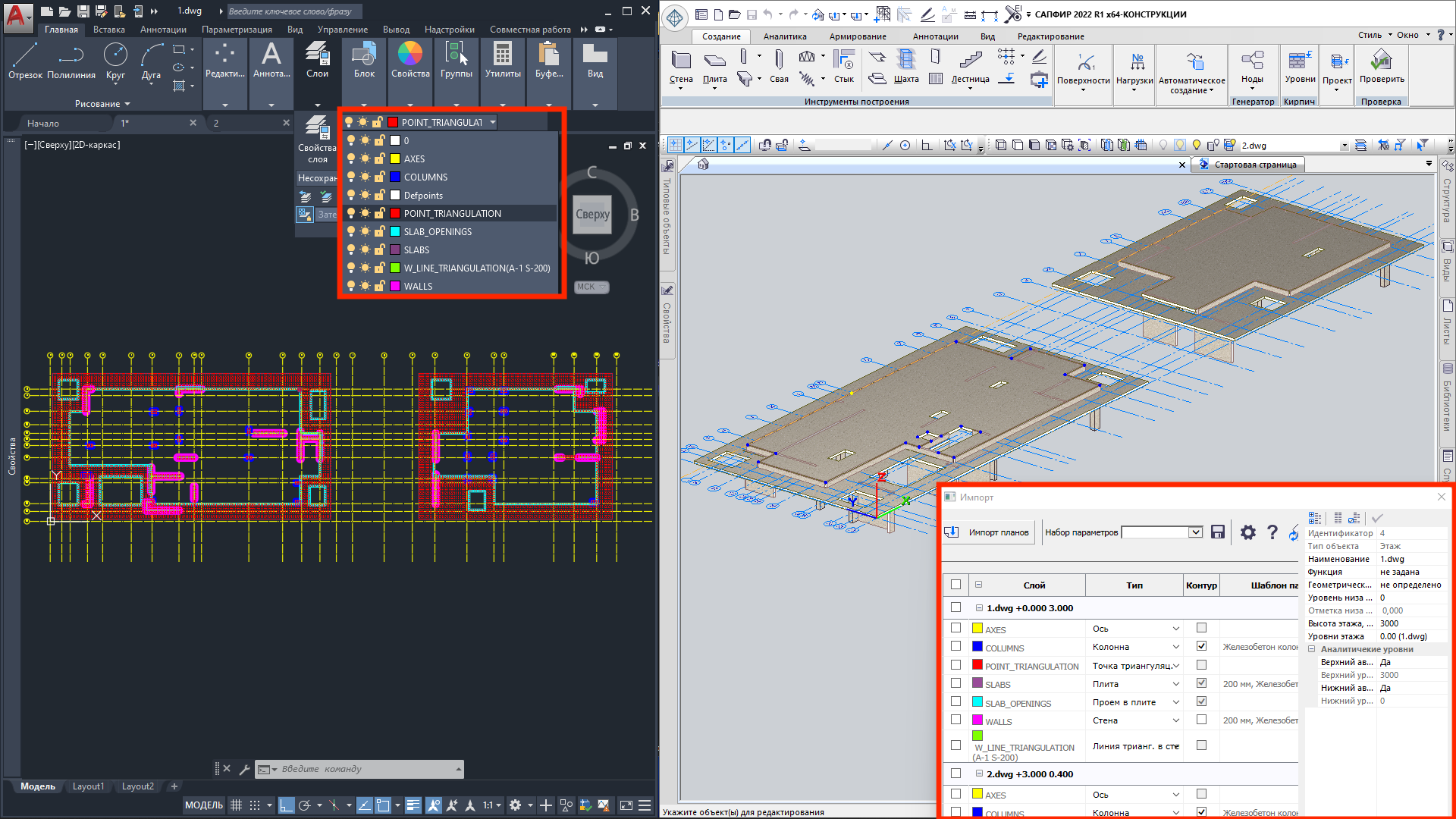Viewport: 1456px width, 819px height.
Task: Select the Отрезок line tool
Action: tap(25, 61)
